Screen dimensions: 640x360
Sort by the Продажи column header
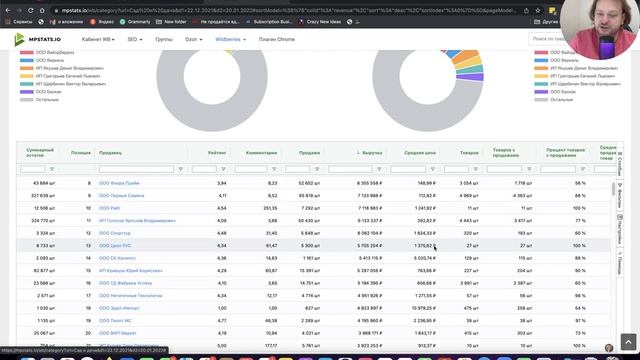click(x=309, y=153)
